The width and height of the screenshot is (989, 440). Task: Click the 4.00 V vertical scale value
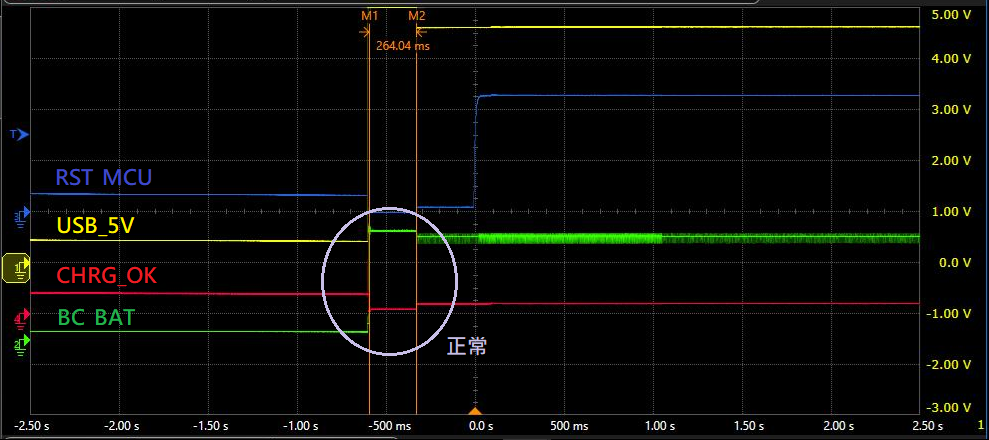950,59
